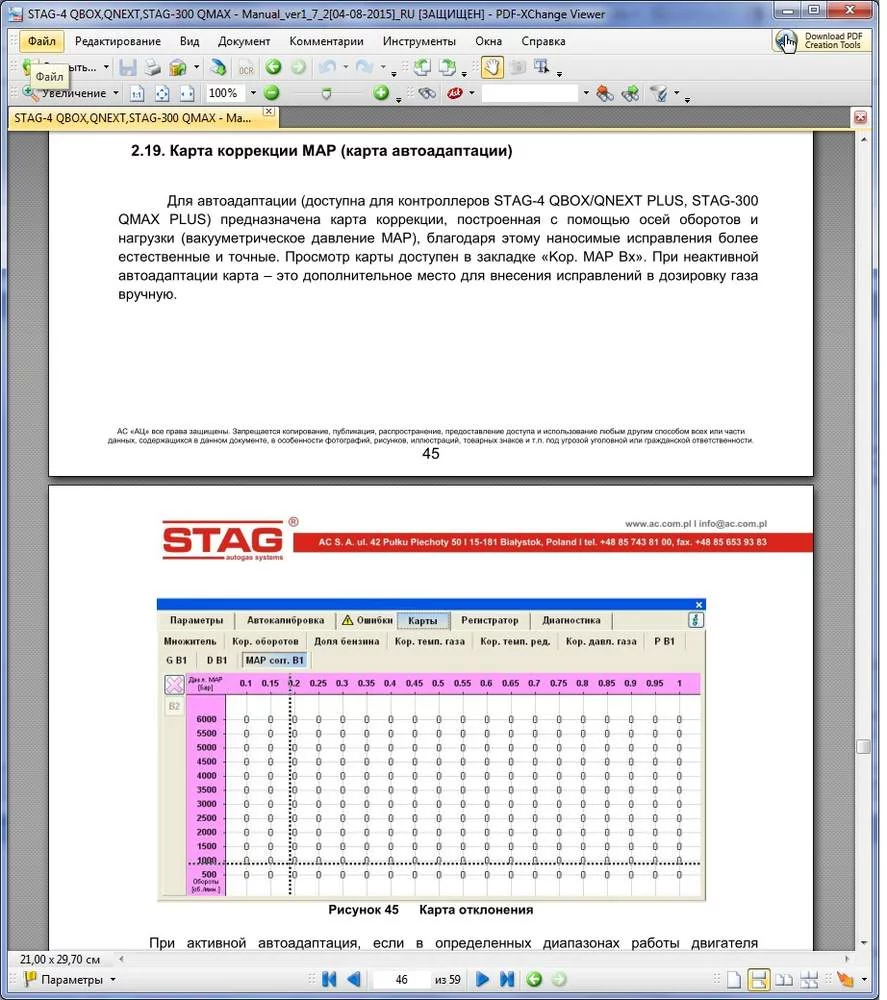Image resolution: width=887 pixels, height=1000 pixels.
Task: Go to previous view with green back arrow
Action: (x=274, y=67)
